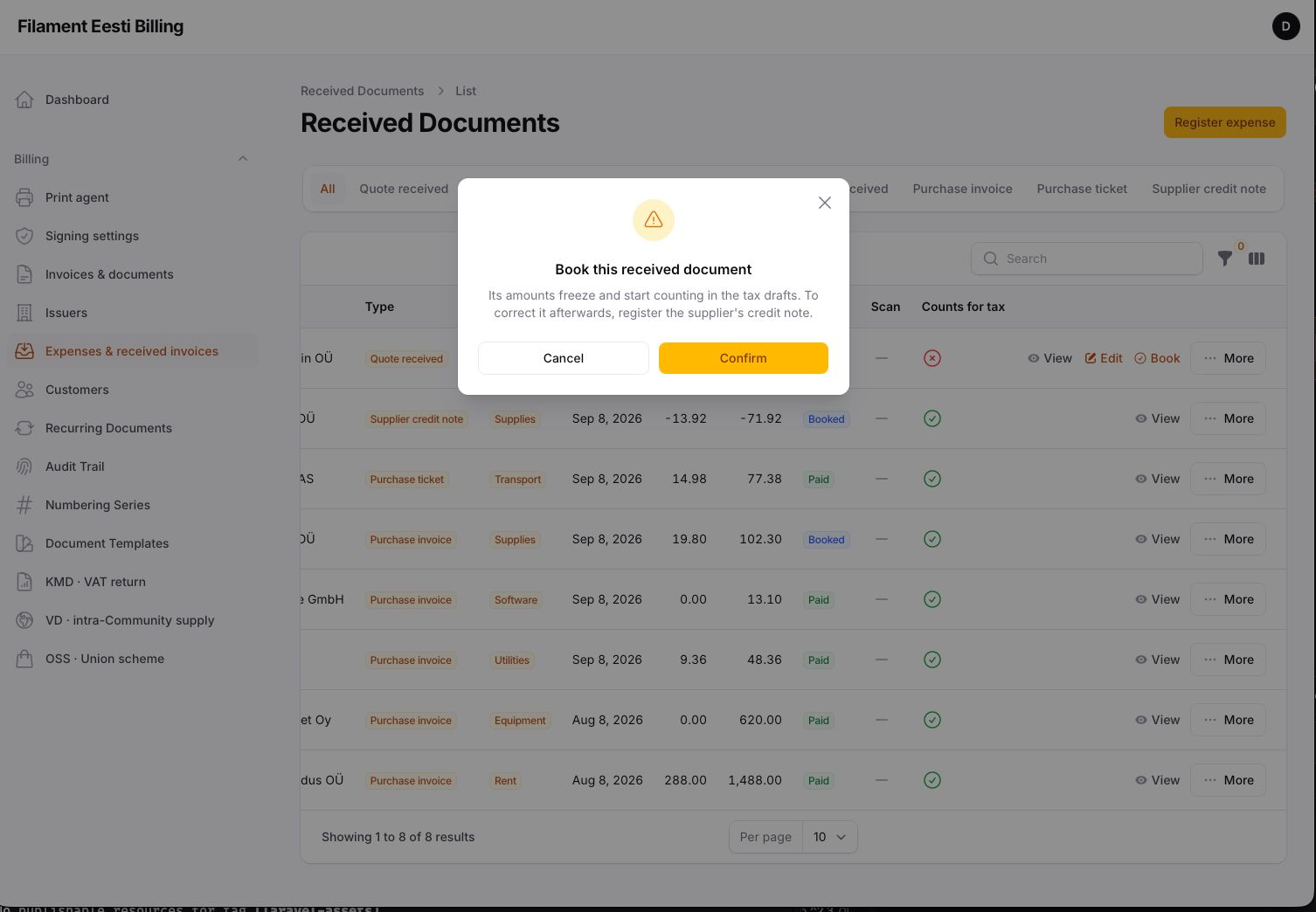1316x912 pixels.
Task: Book the Quote received document
Action: [x=1157, y=358]
